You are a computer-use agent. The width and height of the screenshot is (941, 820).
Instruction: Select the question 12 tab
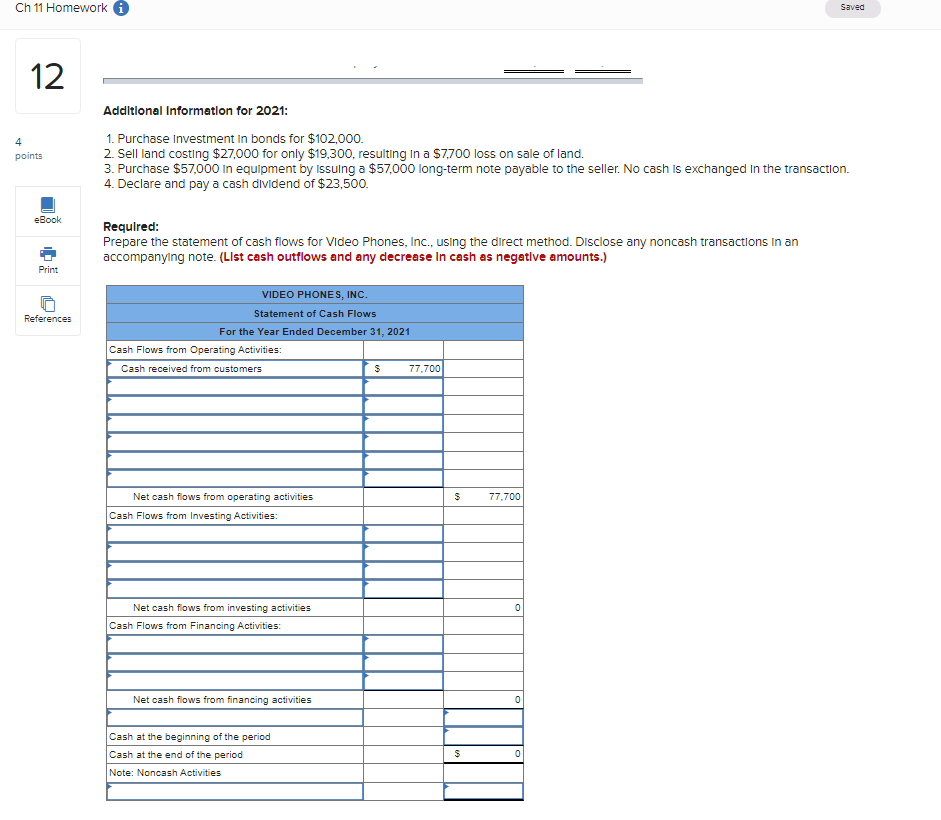pos(47,75)
